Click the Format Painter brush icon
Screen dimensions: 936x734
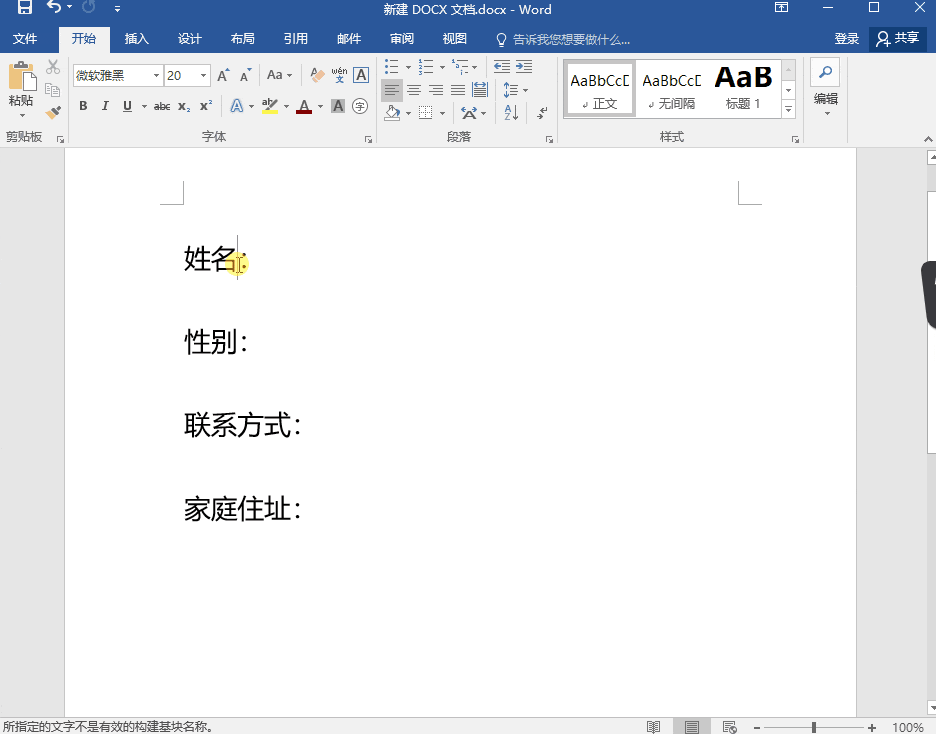coord(53,113)
